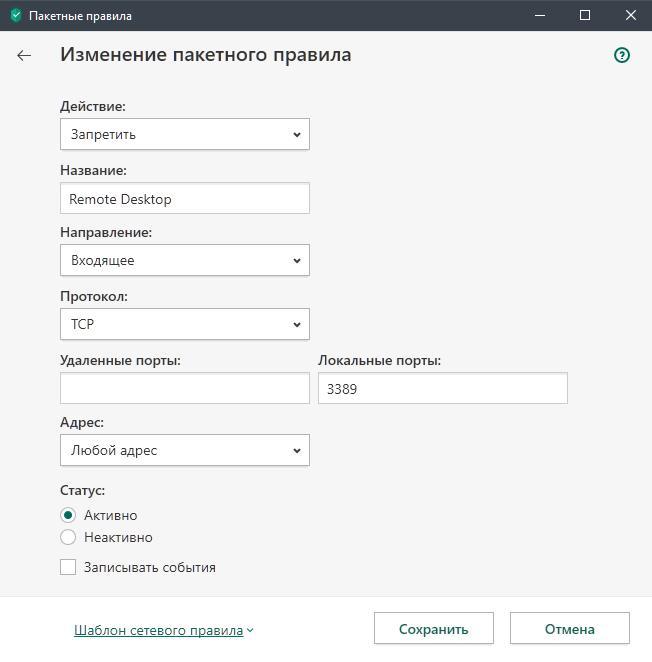Click the chevron next to Шаблон сетевого правила
The width and height of the screenshot is (652, 662).
click(250, 630)
